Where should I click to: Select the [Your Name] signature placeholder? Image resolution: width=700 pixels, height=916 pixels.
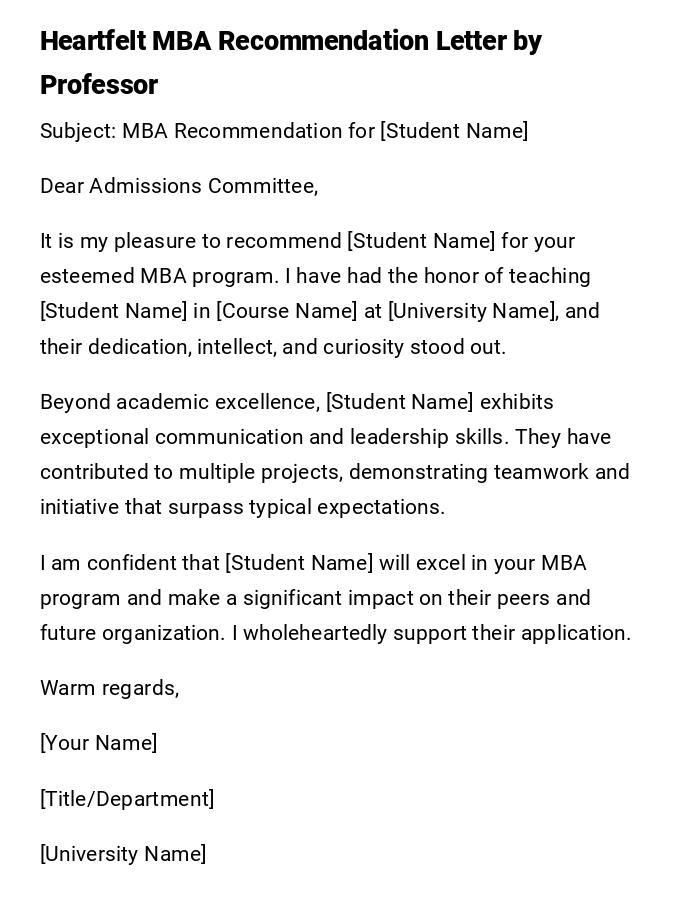[x=99, y=743]
